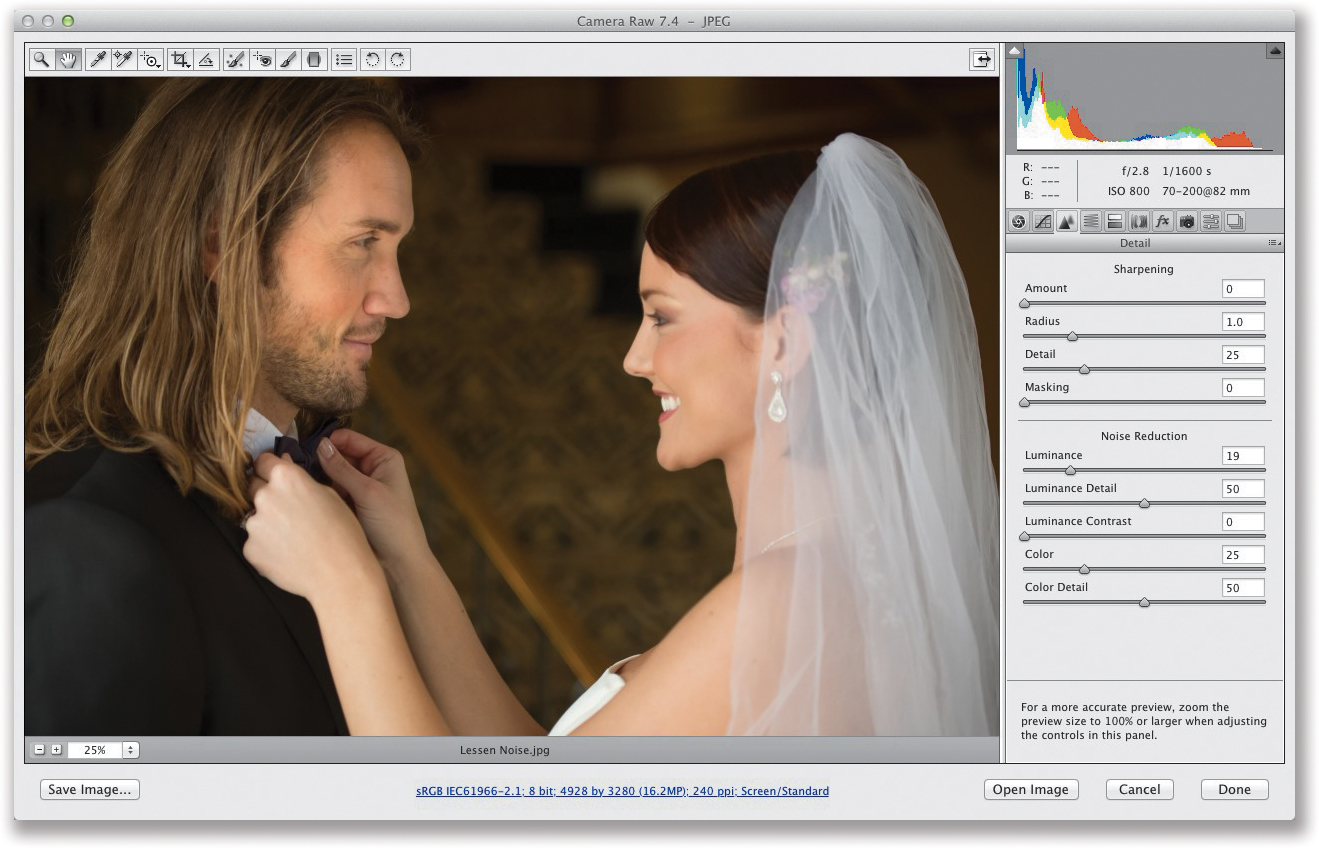Viewport: 1319px width, 848px height.
Task: Click the Sharpening Detail slider handle
Action: pos(1084,369)
